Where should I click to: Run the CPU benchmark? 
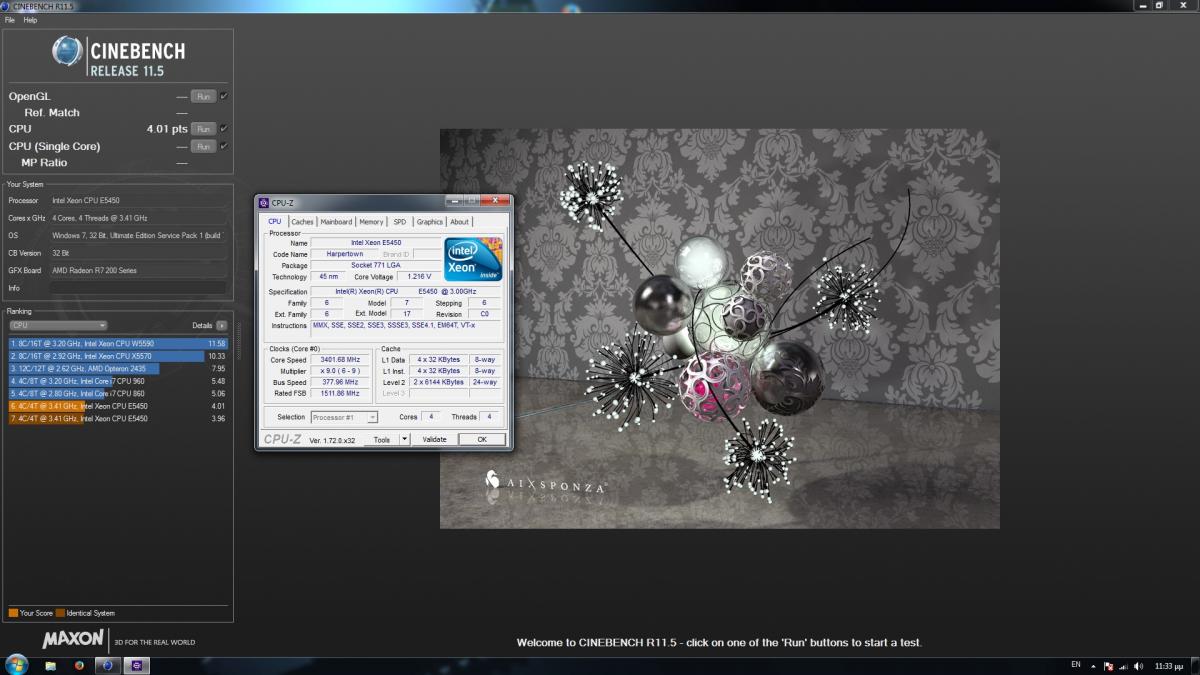coord(203,129)
